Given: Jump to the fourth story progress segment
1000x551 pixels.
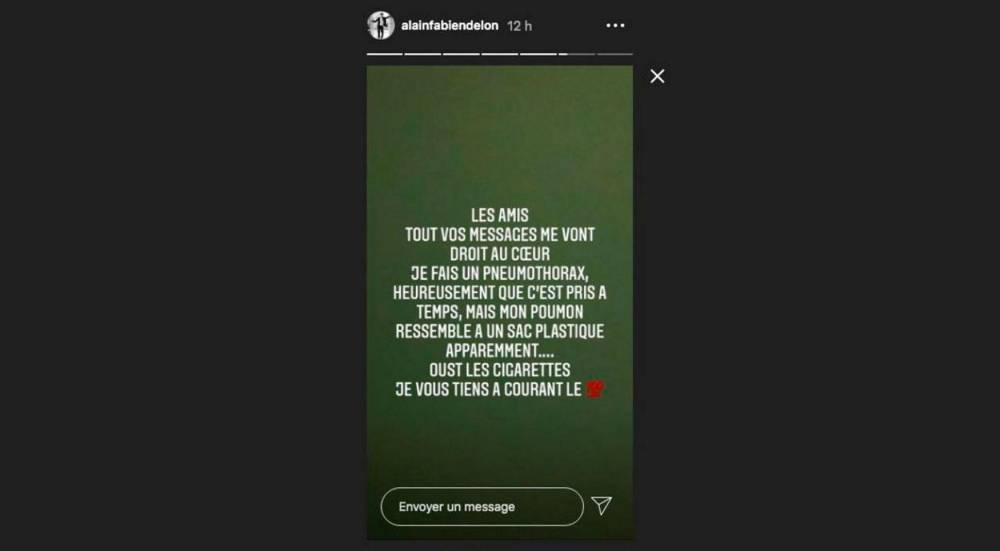Looking at the screenshot, I should [x=499, y=54].
